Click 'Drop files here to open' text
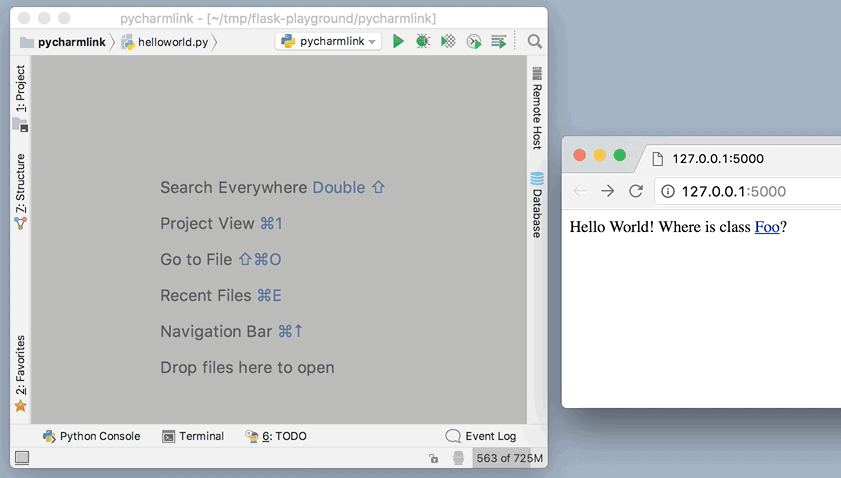 click(247, 367)
